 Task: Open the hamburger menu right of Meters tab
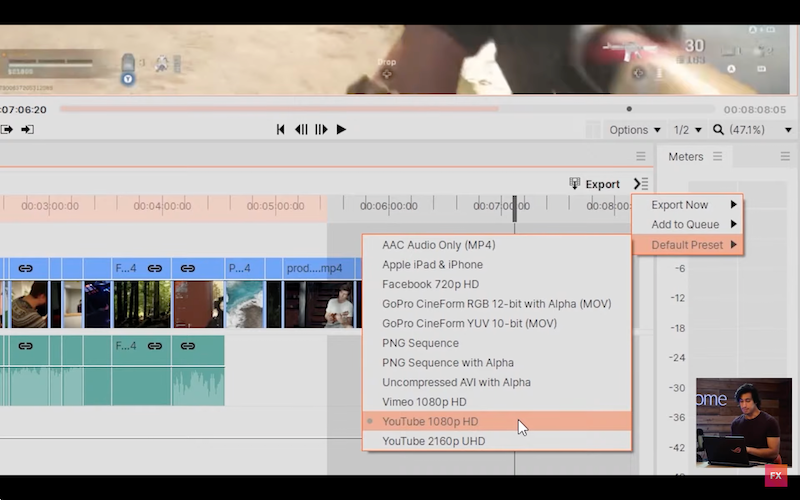pos(785,156)
